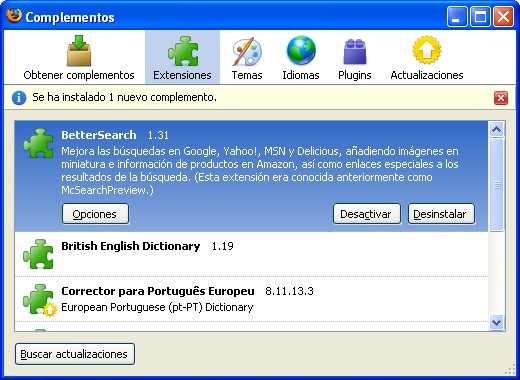Switch to the Plugins tab label
520x380 pixels.
click(x=355, y=75)
